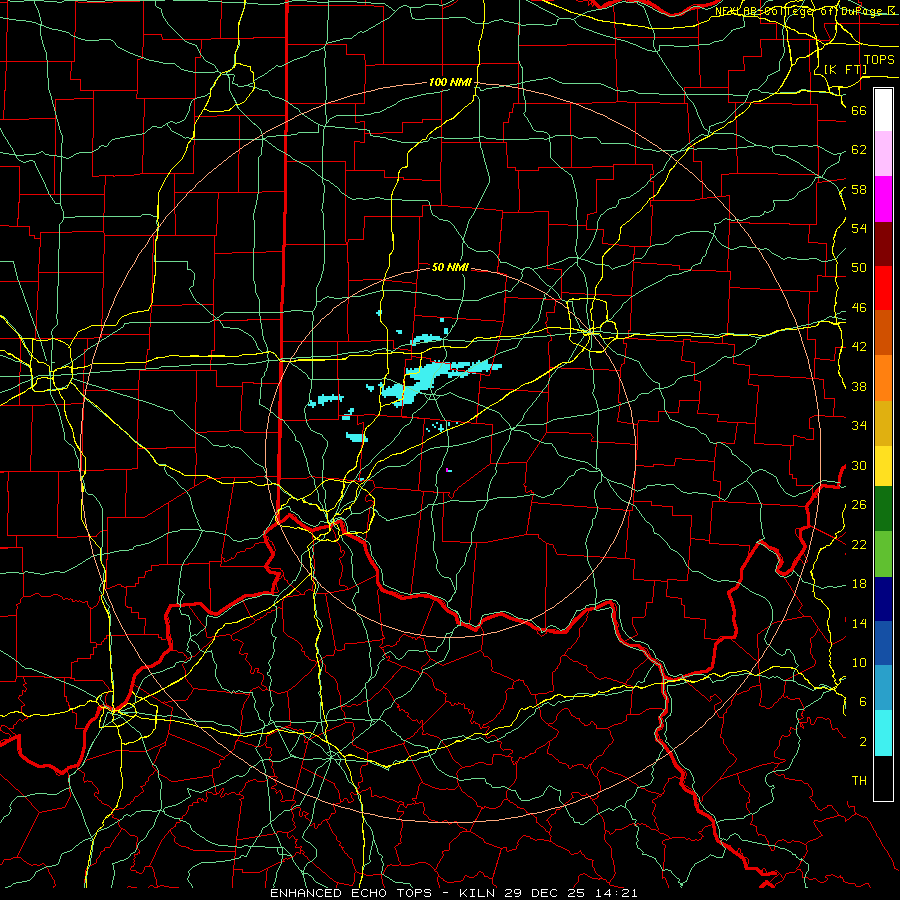Click the magenta legend color swatch
Screen dimensions: 900x900
tap(883, 199)
